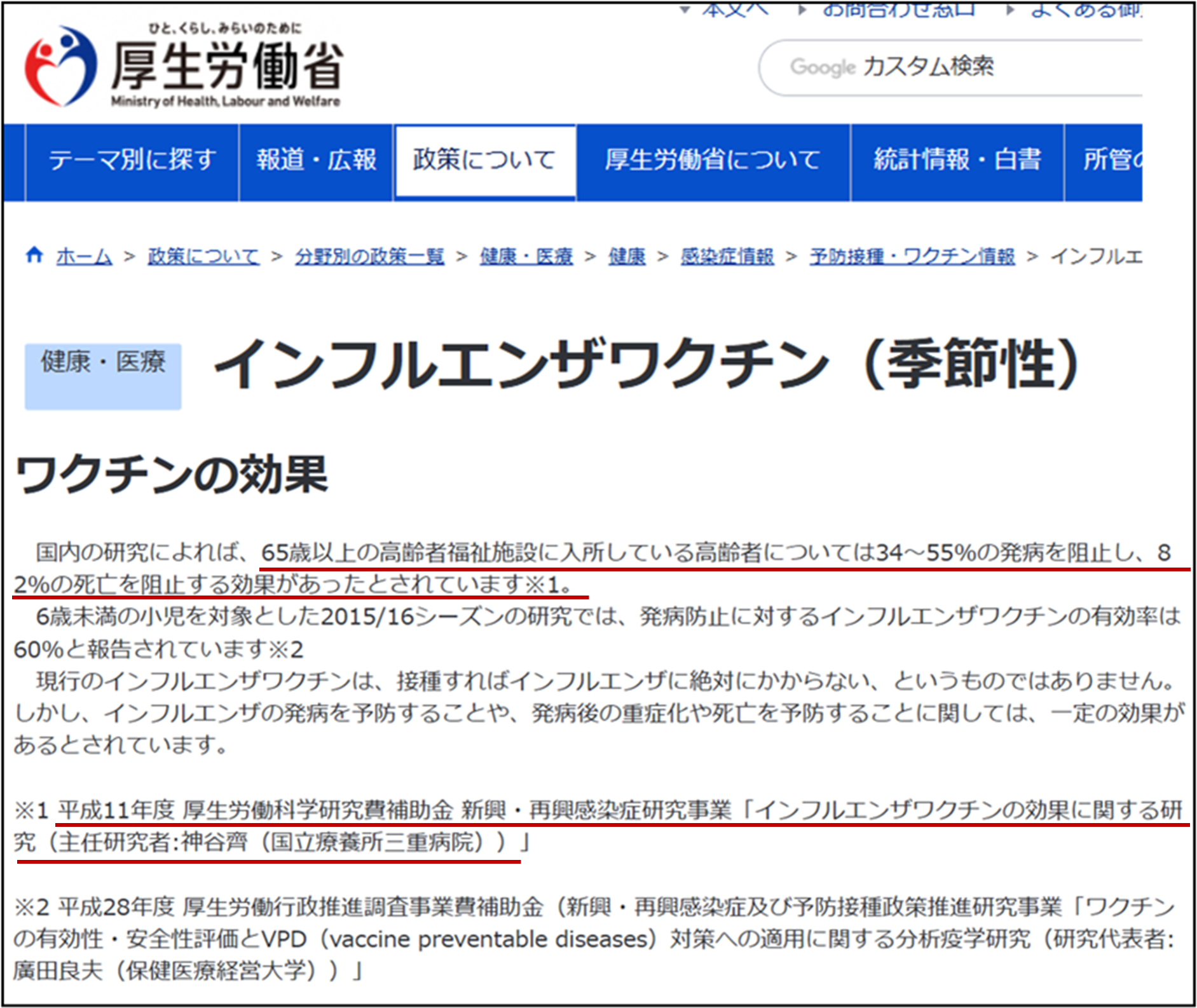Navigate to 感染症情報 breadcrumb link
The image size is (1197, 1008).
tap(727, 256)
